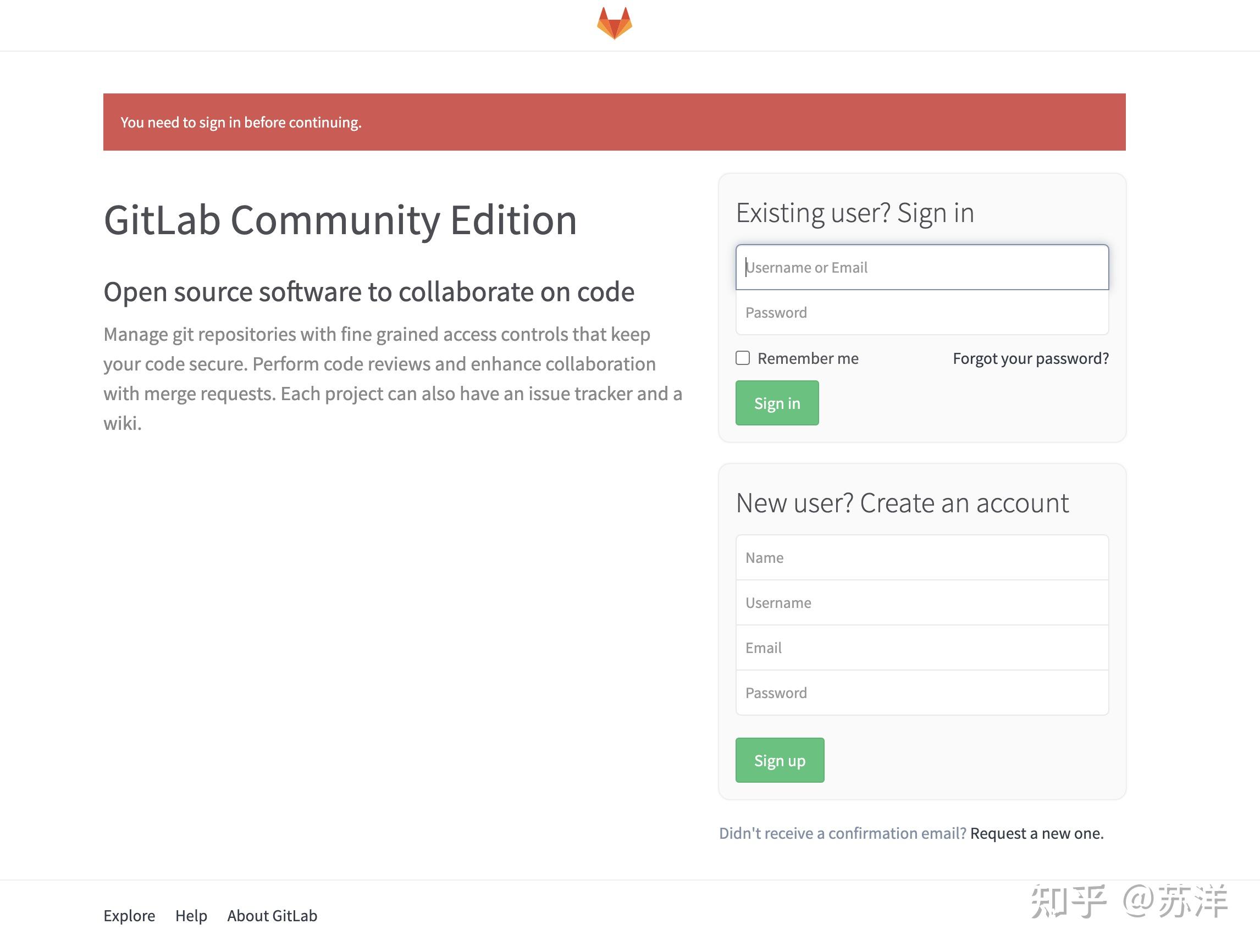Image resolution: width=1260 pixels, height=952 pixels.
Task: Focus the Email field for new account
Action: tap(922, 647)
